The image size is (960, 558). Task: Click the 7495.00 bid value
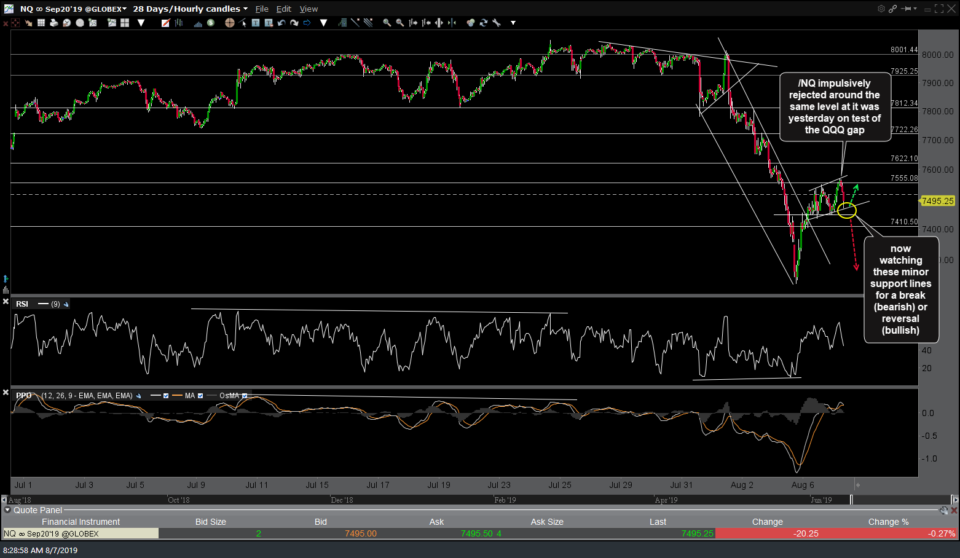[x=361, y=533]
